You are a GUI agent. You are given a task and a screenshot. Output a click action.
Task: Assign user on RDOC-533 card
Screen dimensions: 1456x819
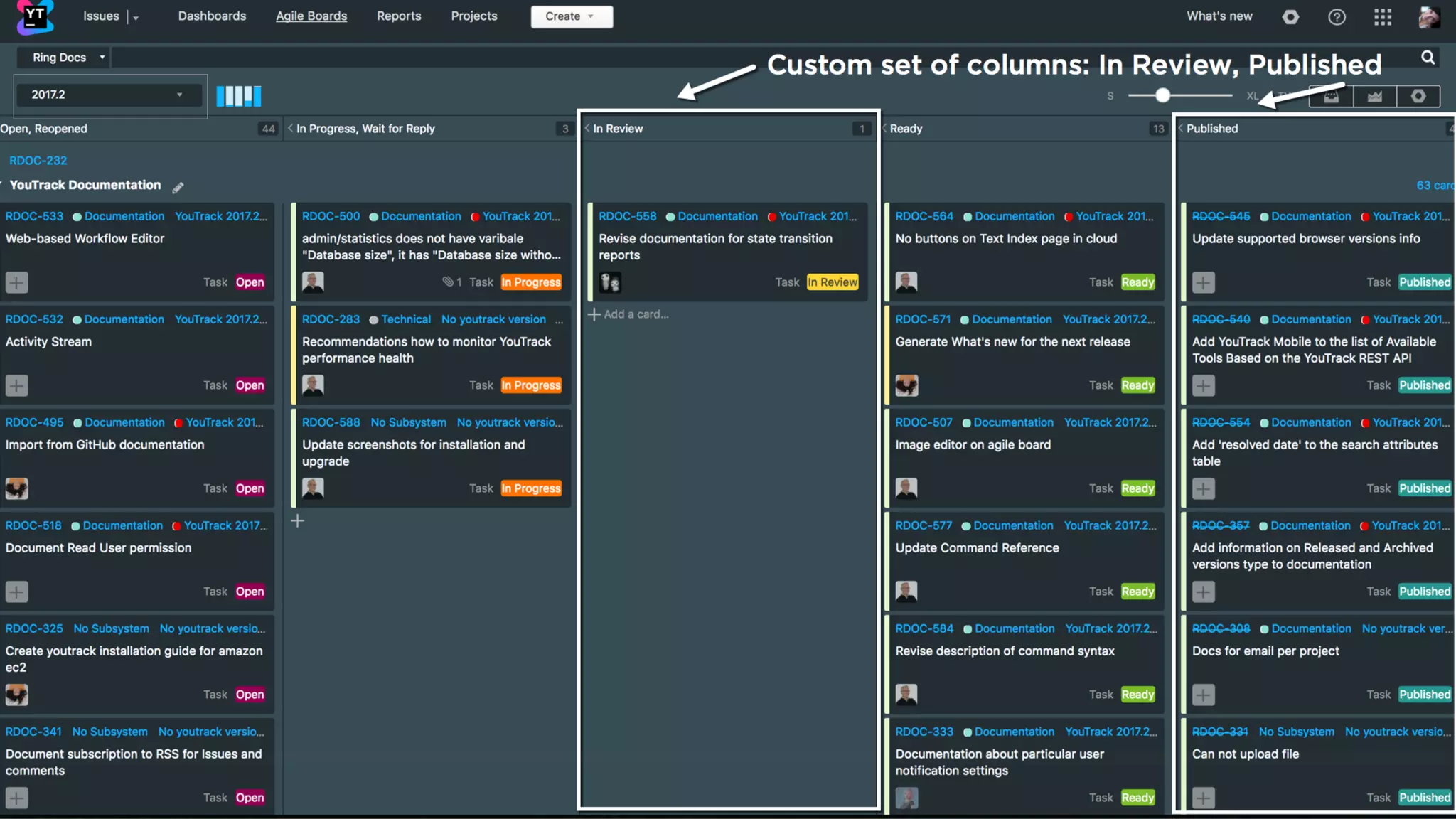[x=17, y=282]
